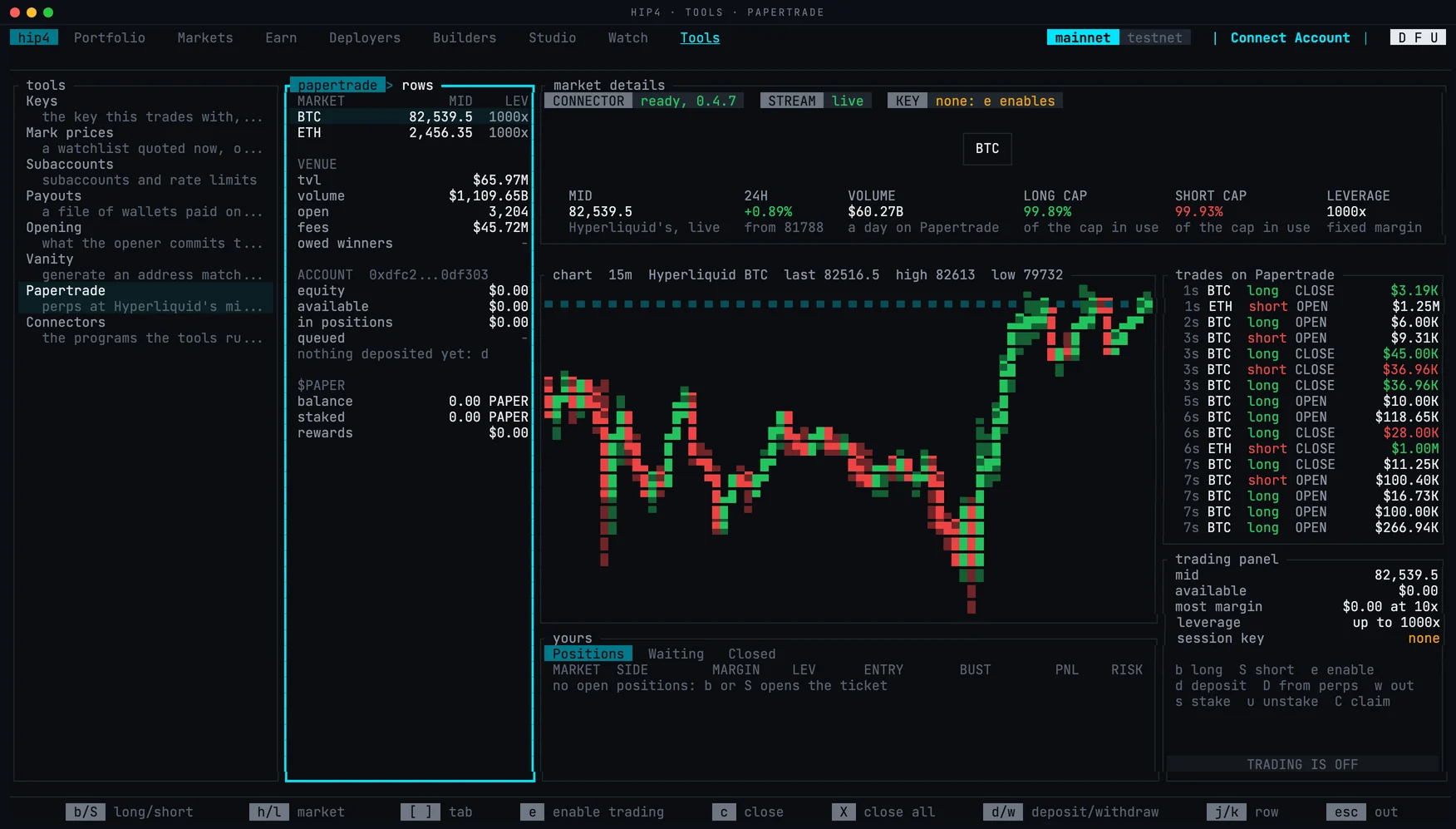Screen dimensions: 1456x829
Task: Open the Vanity tool
Action: pos(145,267)
